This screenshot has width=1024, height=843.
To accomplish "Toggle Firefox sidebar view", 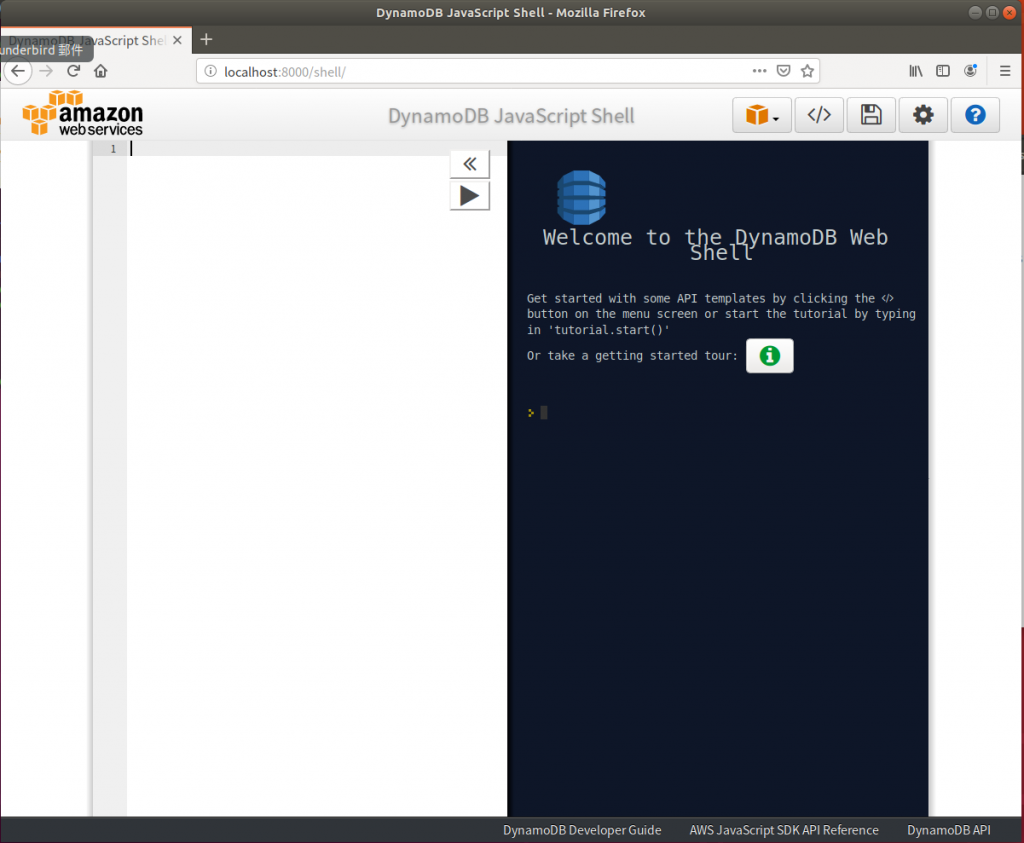I will pyautogui.click(x=942, y=71).
